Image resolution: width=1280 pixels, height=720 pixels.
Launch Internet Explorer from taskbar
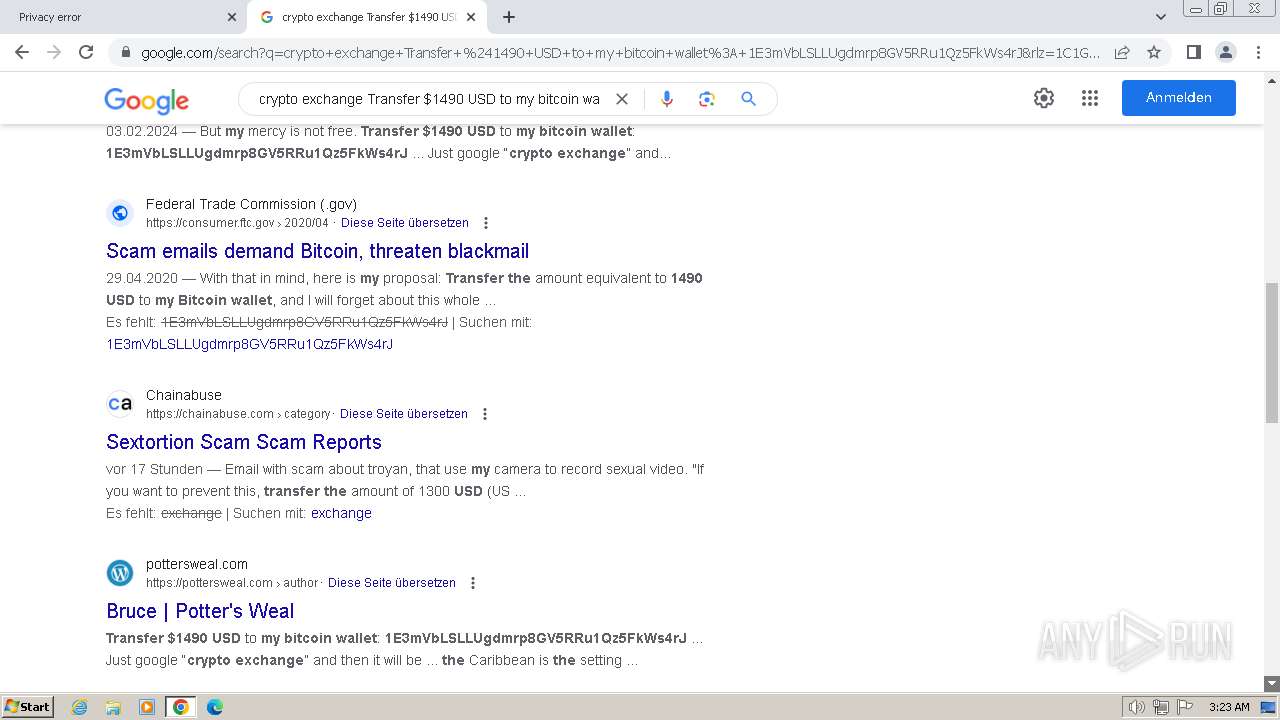pyautogui.click(x=80, y=707)
